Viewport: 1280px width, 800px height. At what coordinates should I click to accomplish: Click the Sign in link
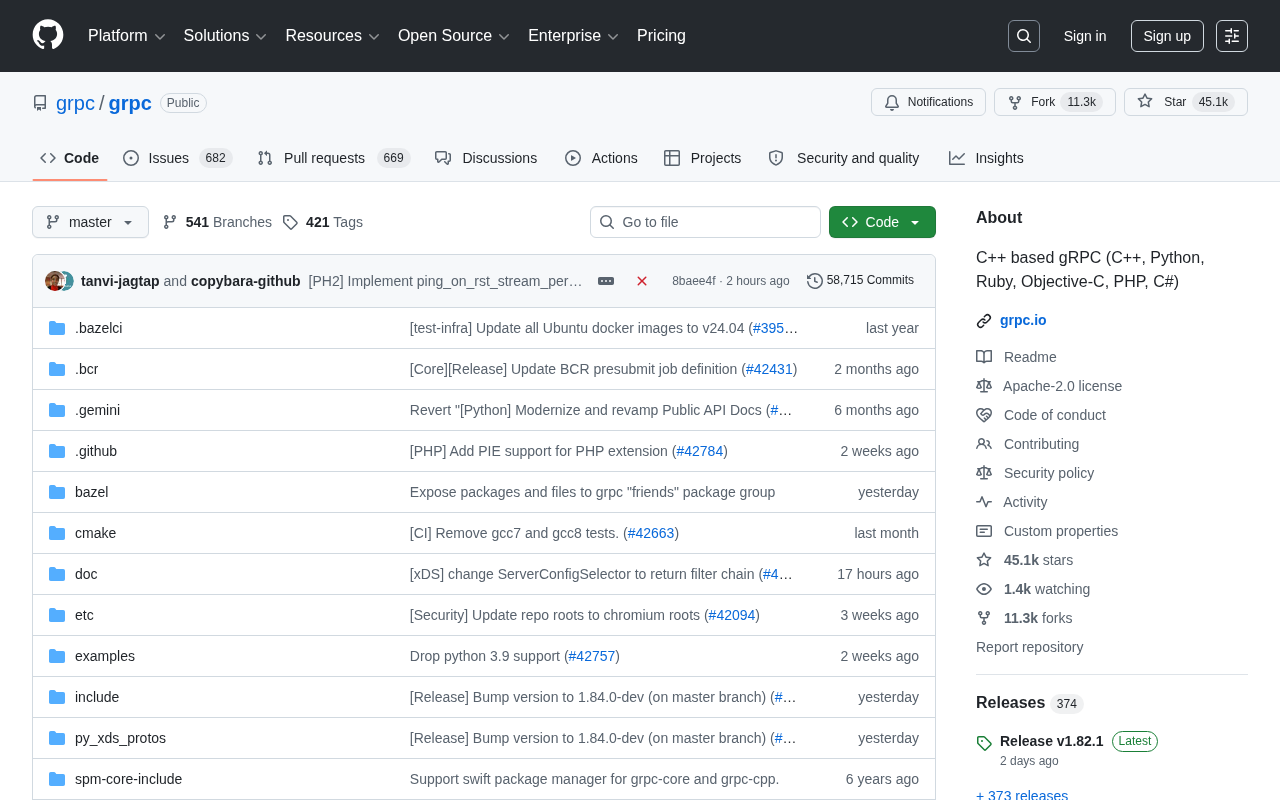[1085, 36]
